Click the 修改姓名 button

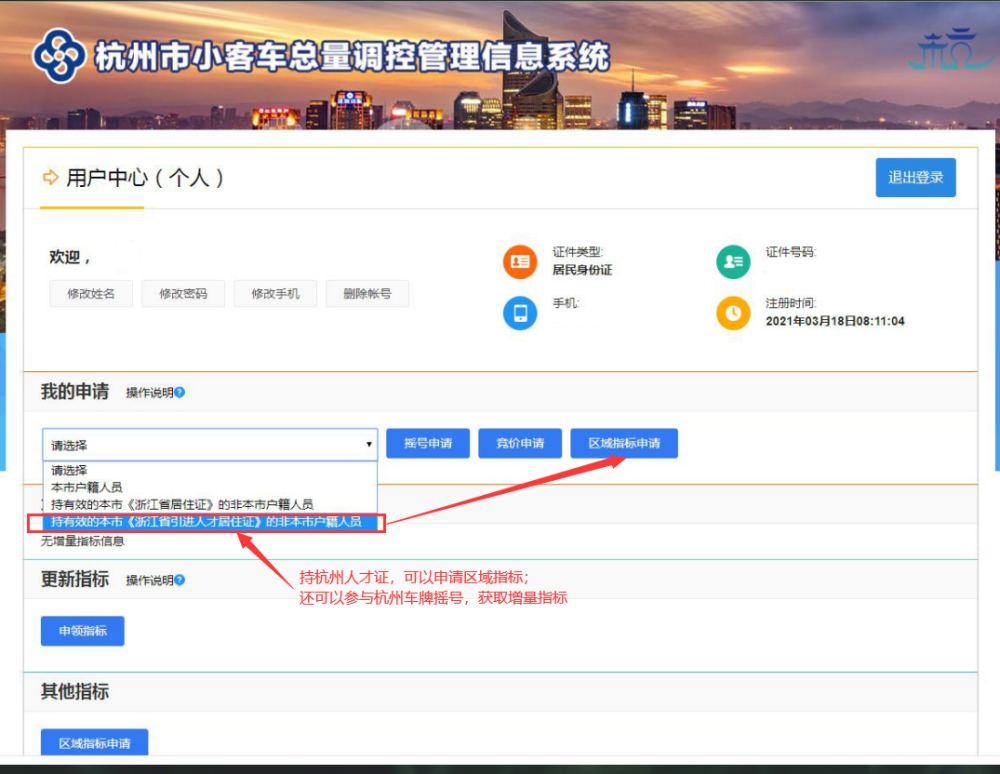click(x=91, y=293)
